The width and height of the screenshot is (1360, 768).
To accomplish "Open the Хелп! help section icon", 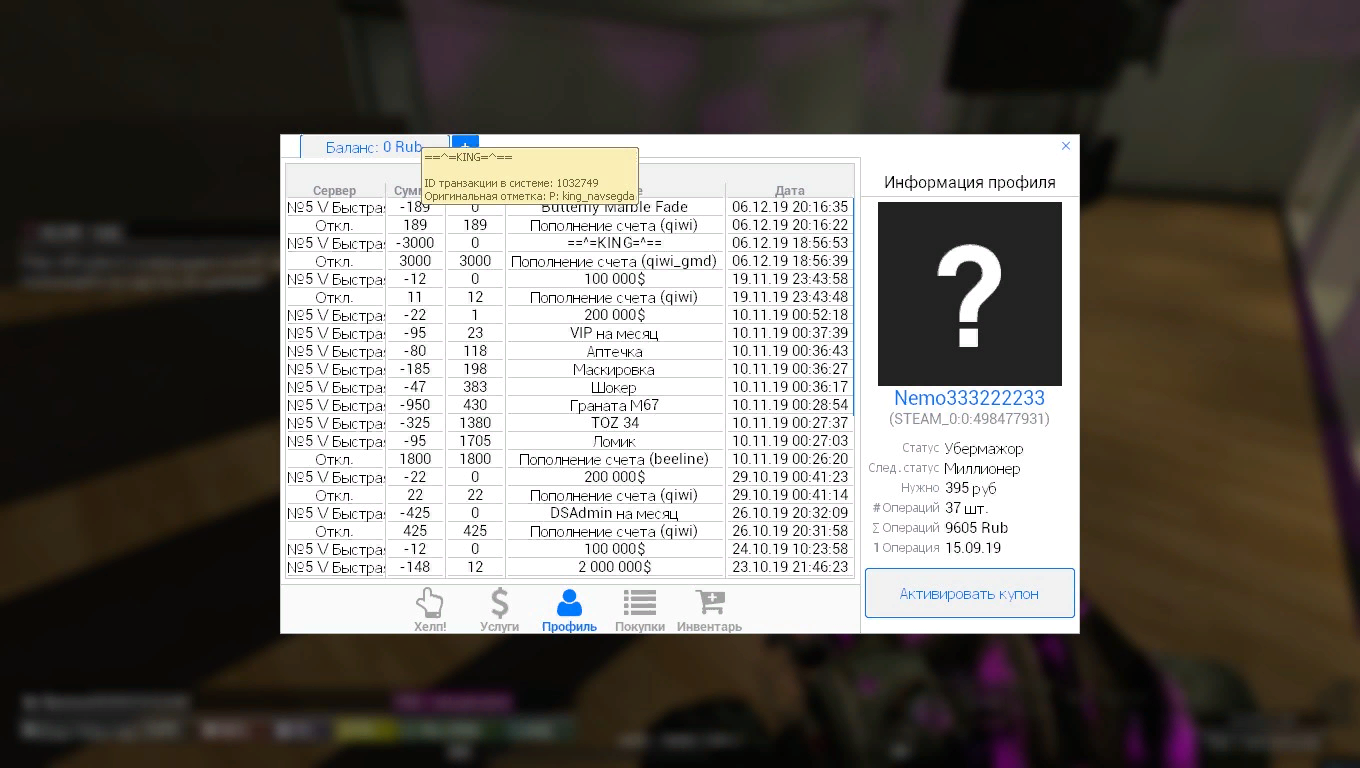I will pos(430,609).
